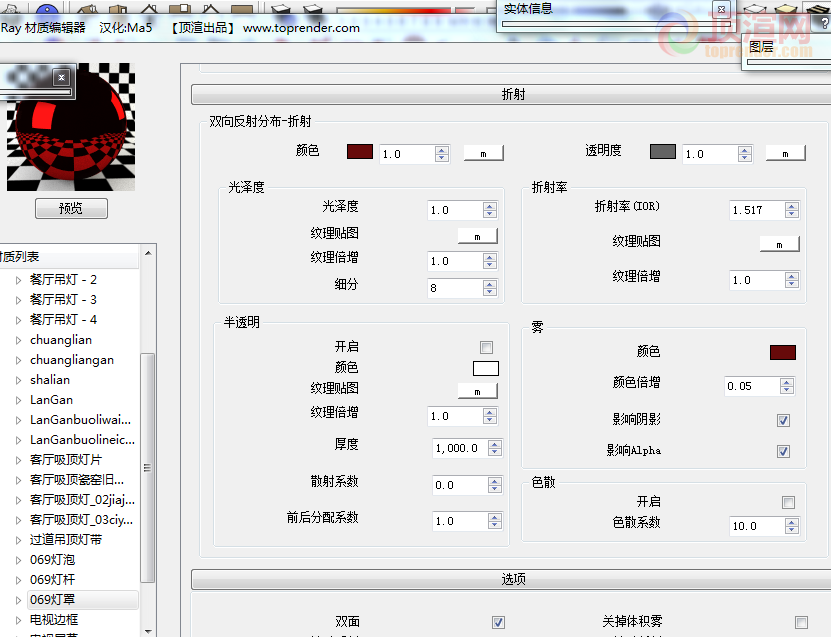831x637 pixels.
Task: Click the 透明度 texture m button
Action: click(785, 154)
